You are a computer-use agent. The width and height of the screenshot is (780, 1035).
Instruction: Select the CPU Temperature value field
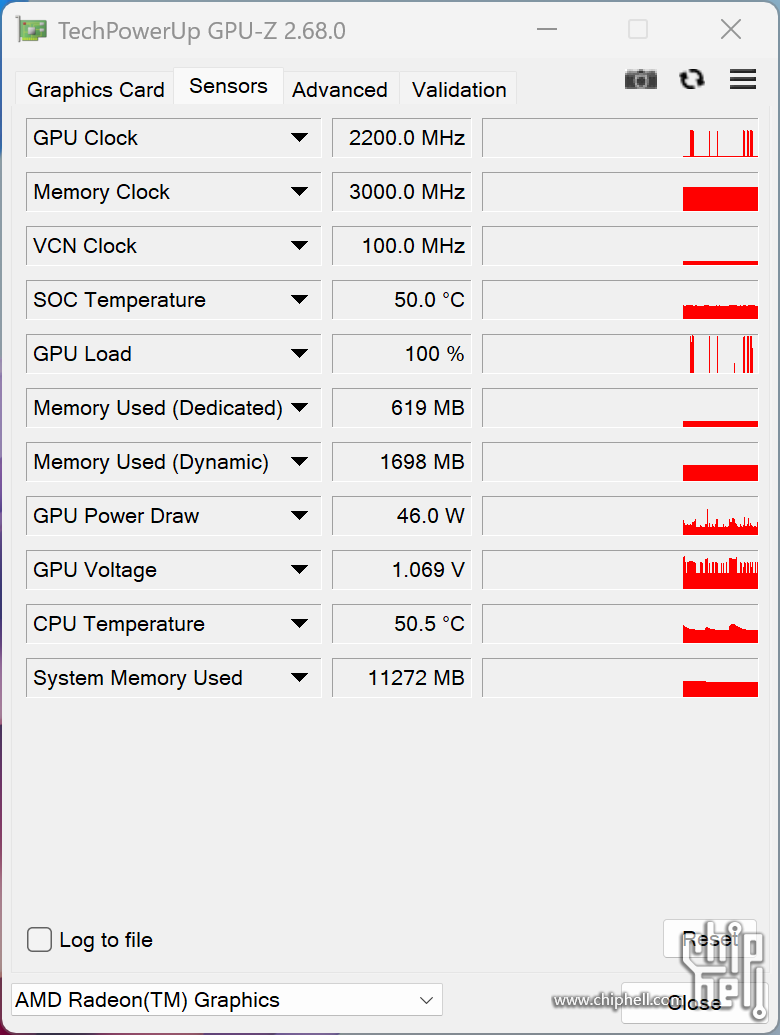(401, 624)
